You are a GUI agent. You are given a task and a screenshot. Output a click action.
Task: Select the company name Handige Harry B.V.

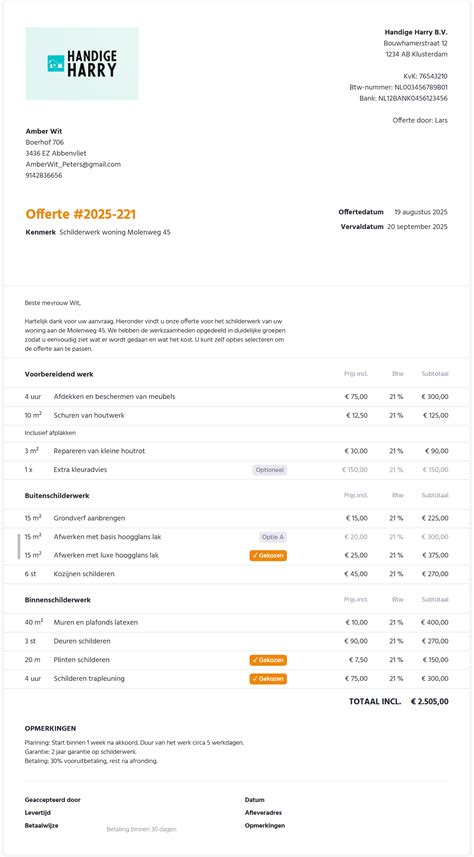click(416, 32)
